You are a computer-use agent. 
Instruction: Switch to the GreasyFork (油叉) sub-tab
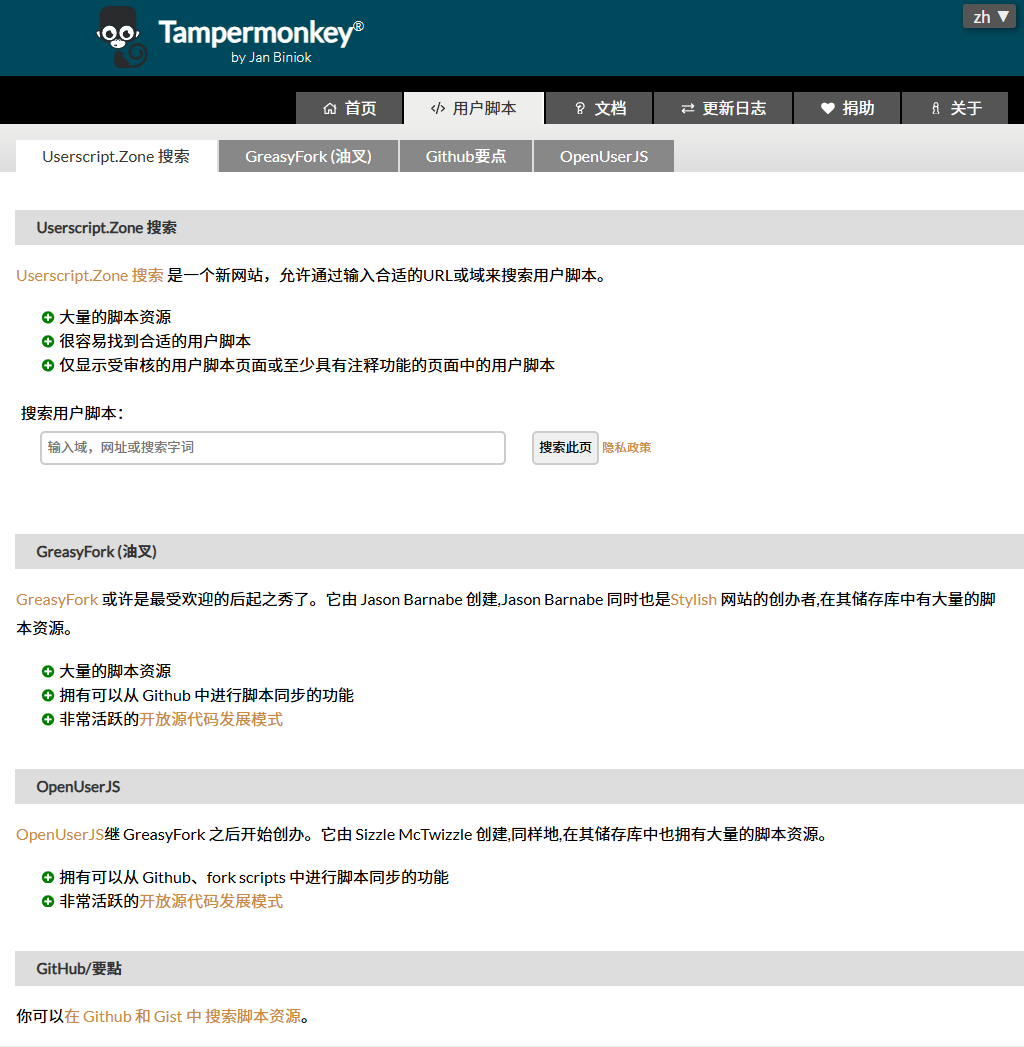tap(308, 156)
